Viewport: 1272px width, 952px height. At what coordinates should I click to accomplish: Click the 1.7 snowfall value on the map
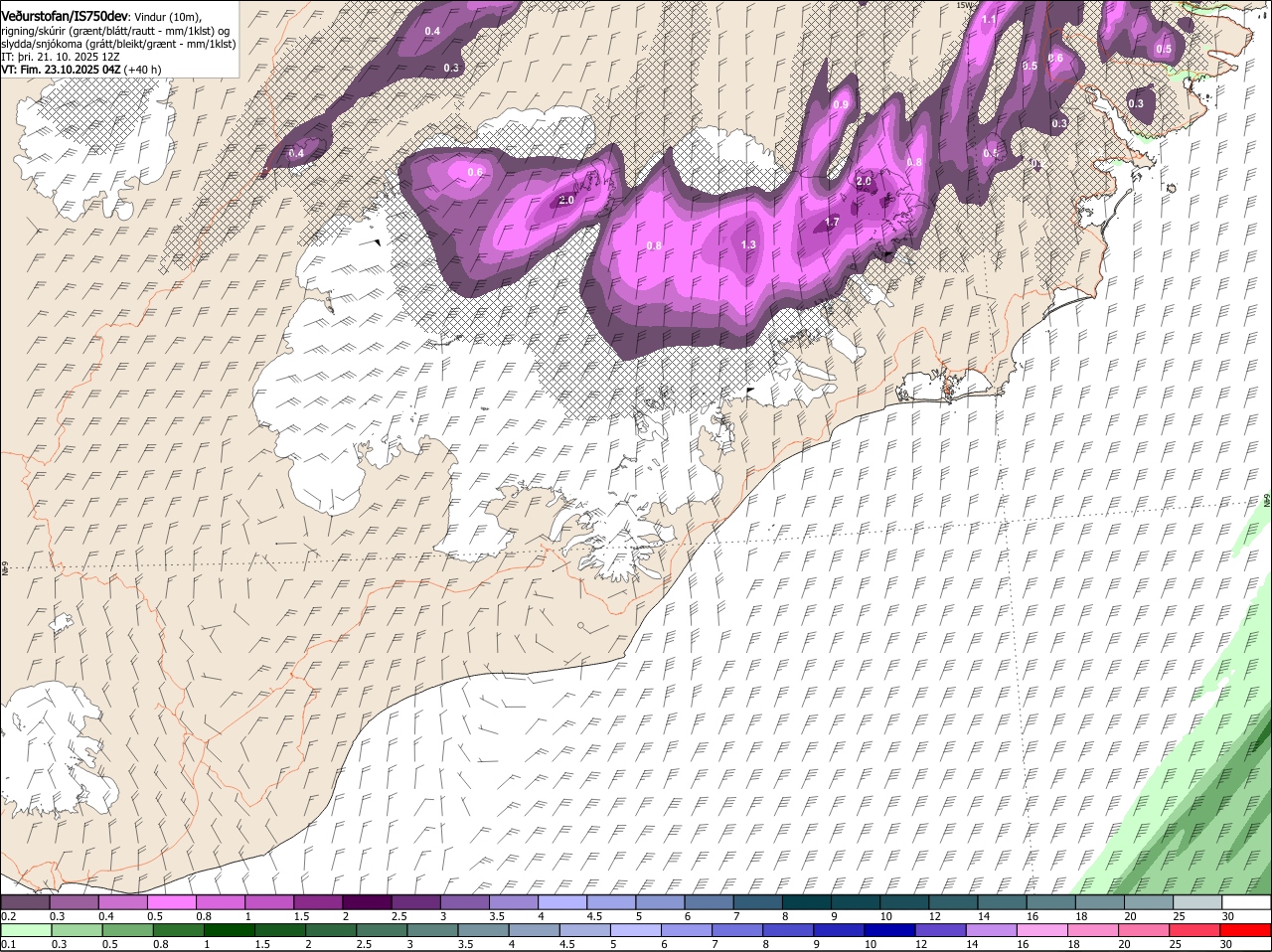point(832,222)
